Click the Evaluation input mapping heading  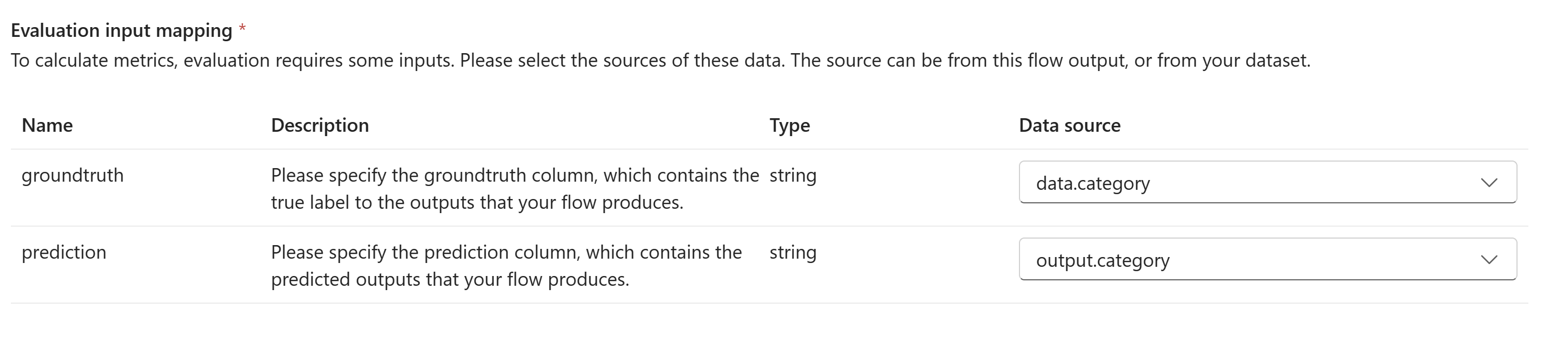click(122, 30)
